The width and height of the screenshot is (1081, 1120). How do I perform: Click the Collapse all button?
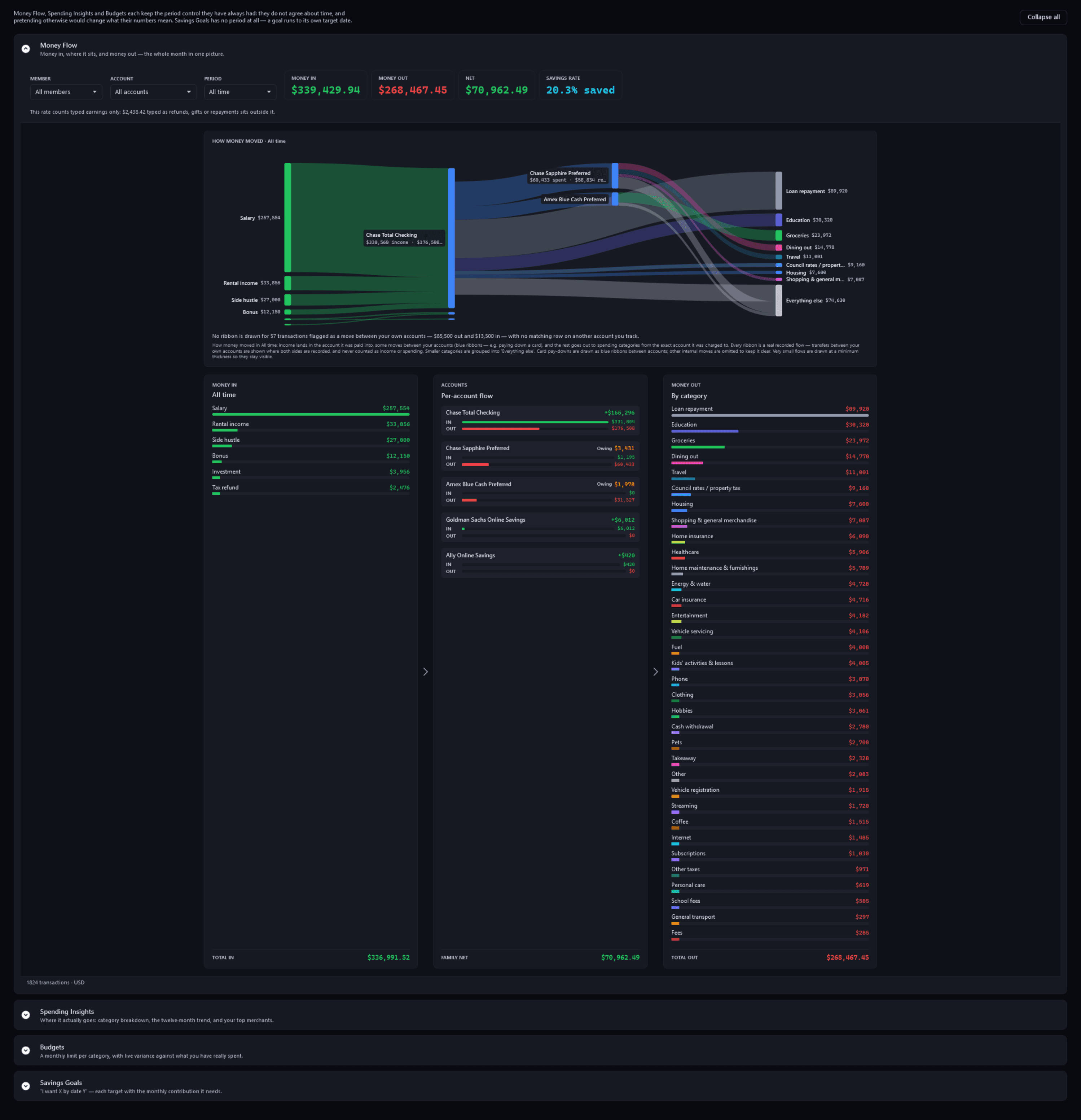(1043, 17)
